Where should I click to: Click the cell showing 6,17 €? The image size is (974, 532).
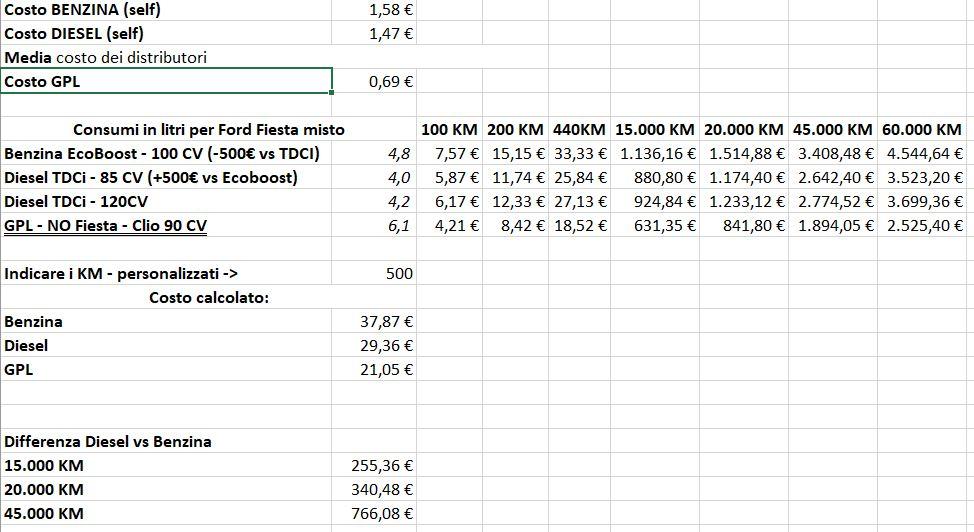click(x=449, y=201)
